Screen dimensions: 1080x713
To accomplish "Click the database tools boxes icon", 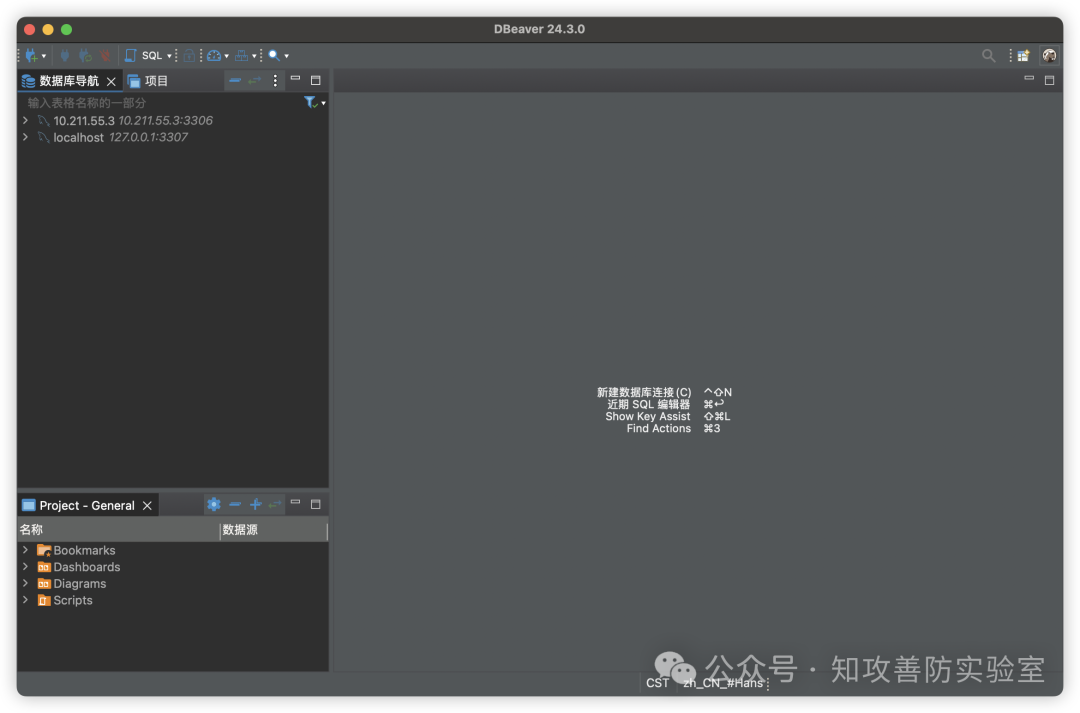I will 242,56.
